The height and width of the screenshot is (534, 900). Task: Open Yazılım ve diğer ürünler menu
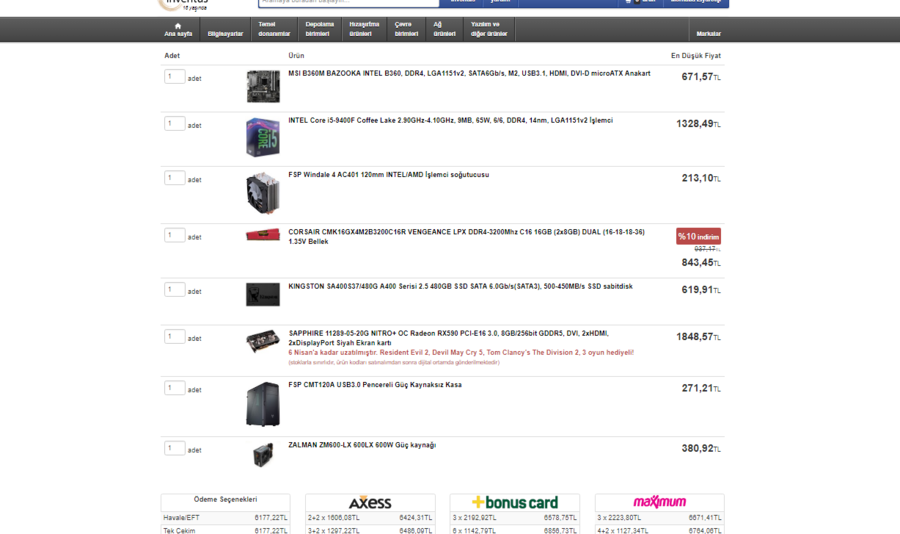pos(488,29)
